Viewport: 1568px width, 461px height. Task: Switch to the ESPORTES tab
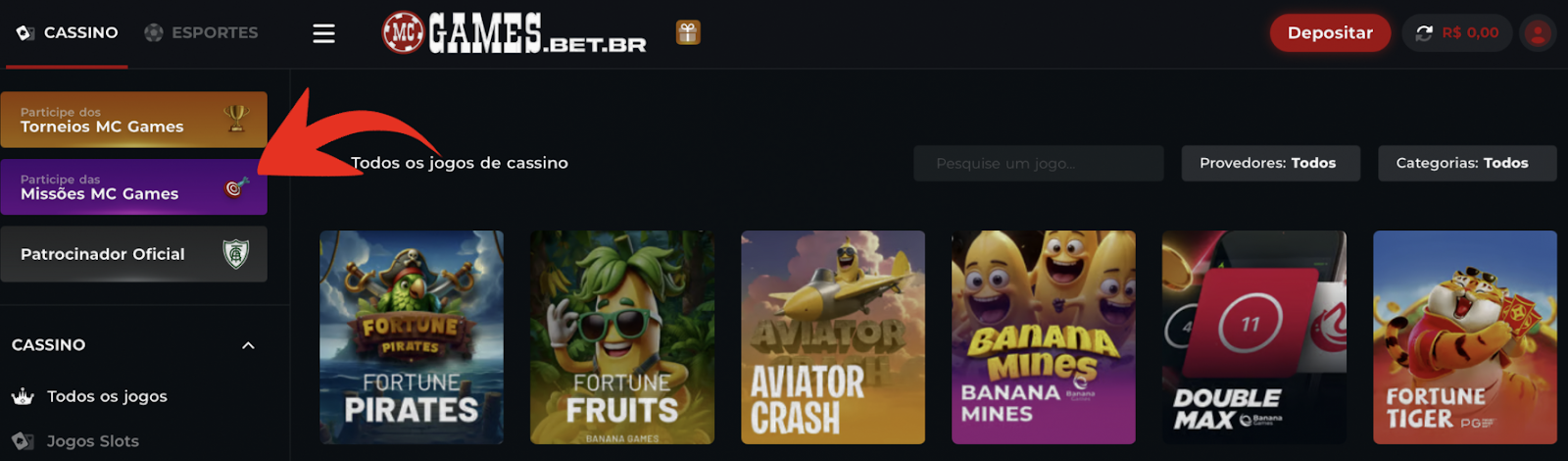[202, 32]
